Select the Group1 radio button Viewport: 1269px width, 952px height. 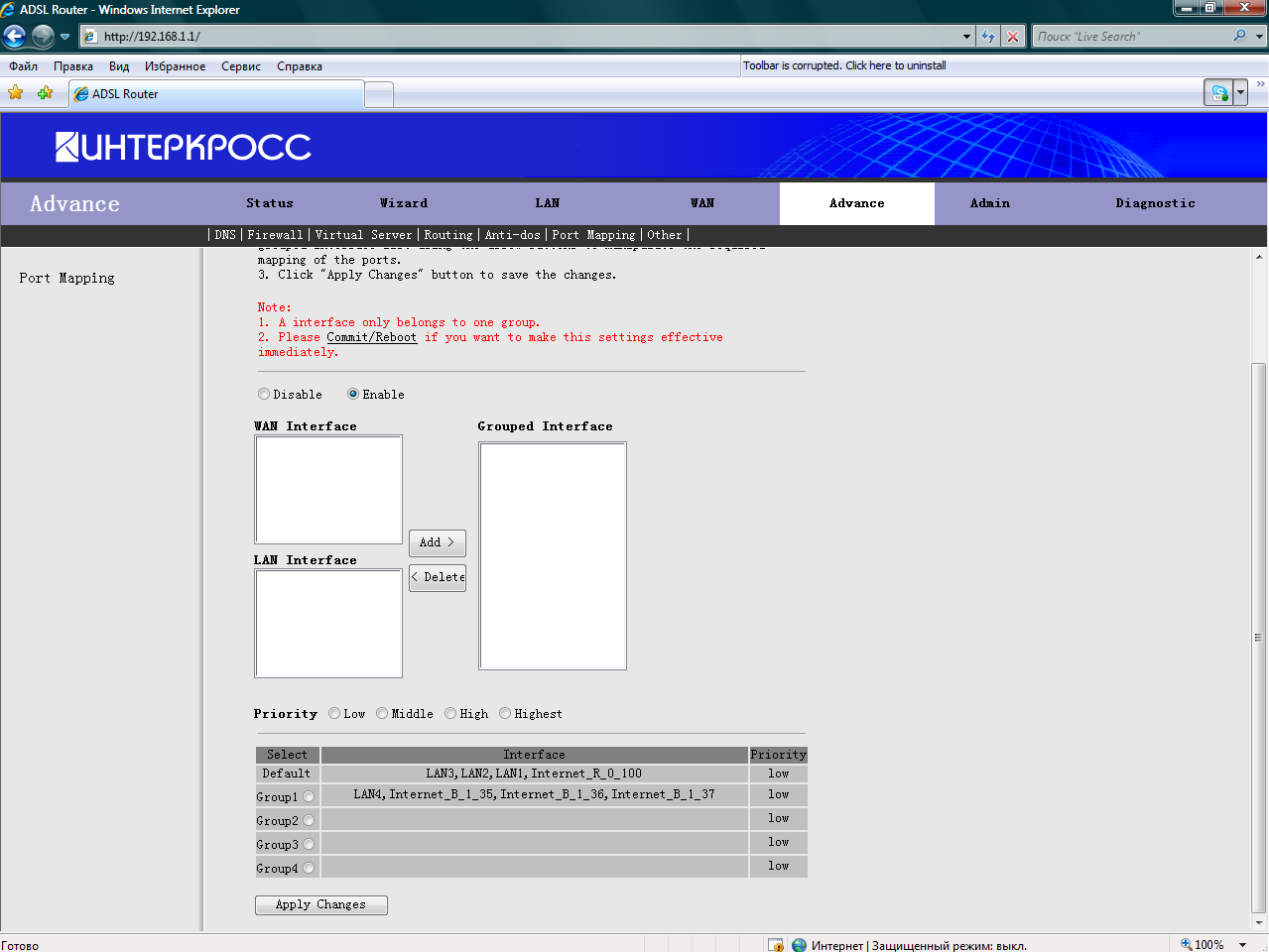pyautogui.click(x=309, y=796)
